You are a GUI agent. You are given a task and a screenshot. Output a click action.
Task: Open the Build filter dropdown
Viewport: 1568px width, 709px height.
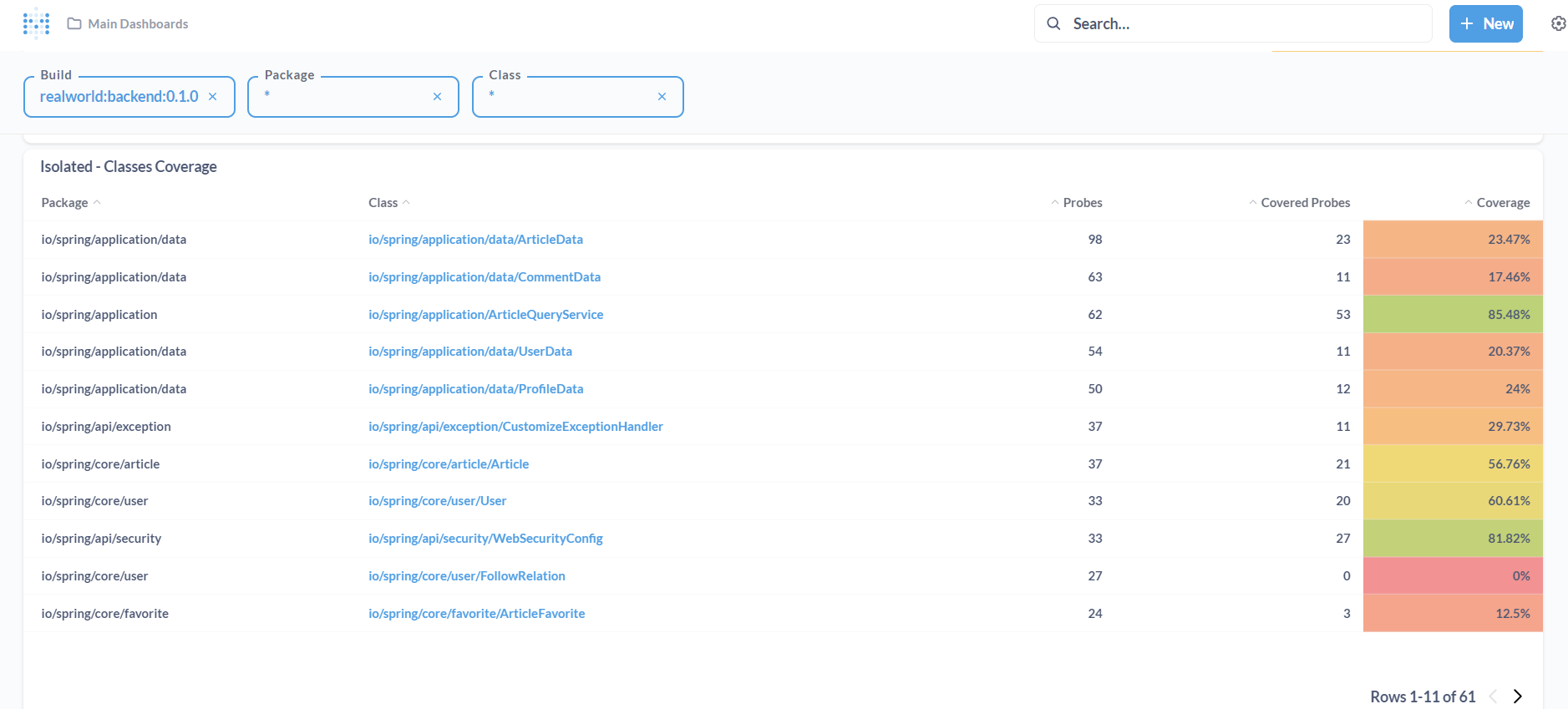click(129, 97)
